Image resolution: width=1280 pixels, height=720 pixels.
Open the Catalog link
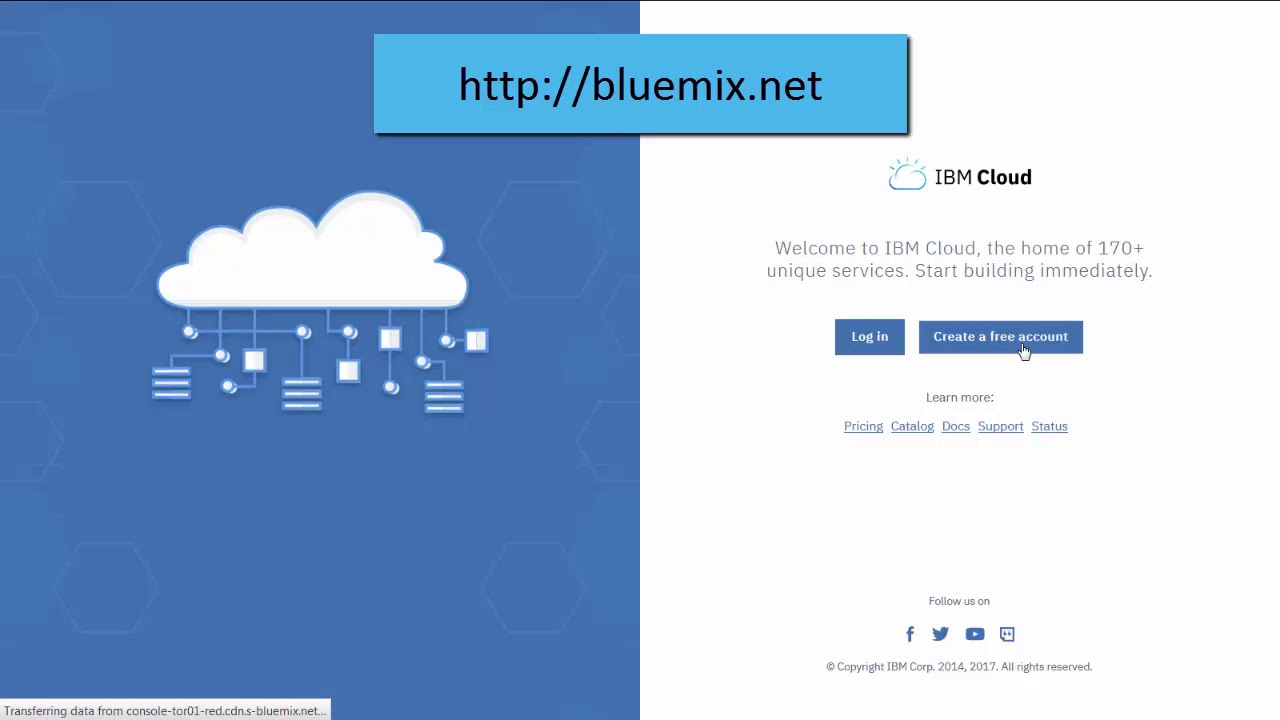(912, 426)
